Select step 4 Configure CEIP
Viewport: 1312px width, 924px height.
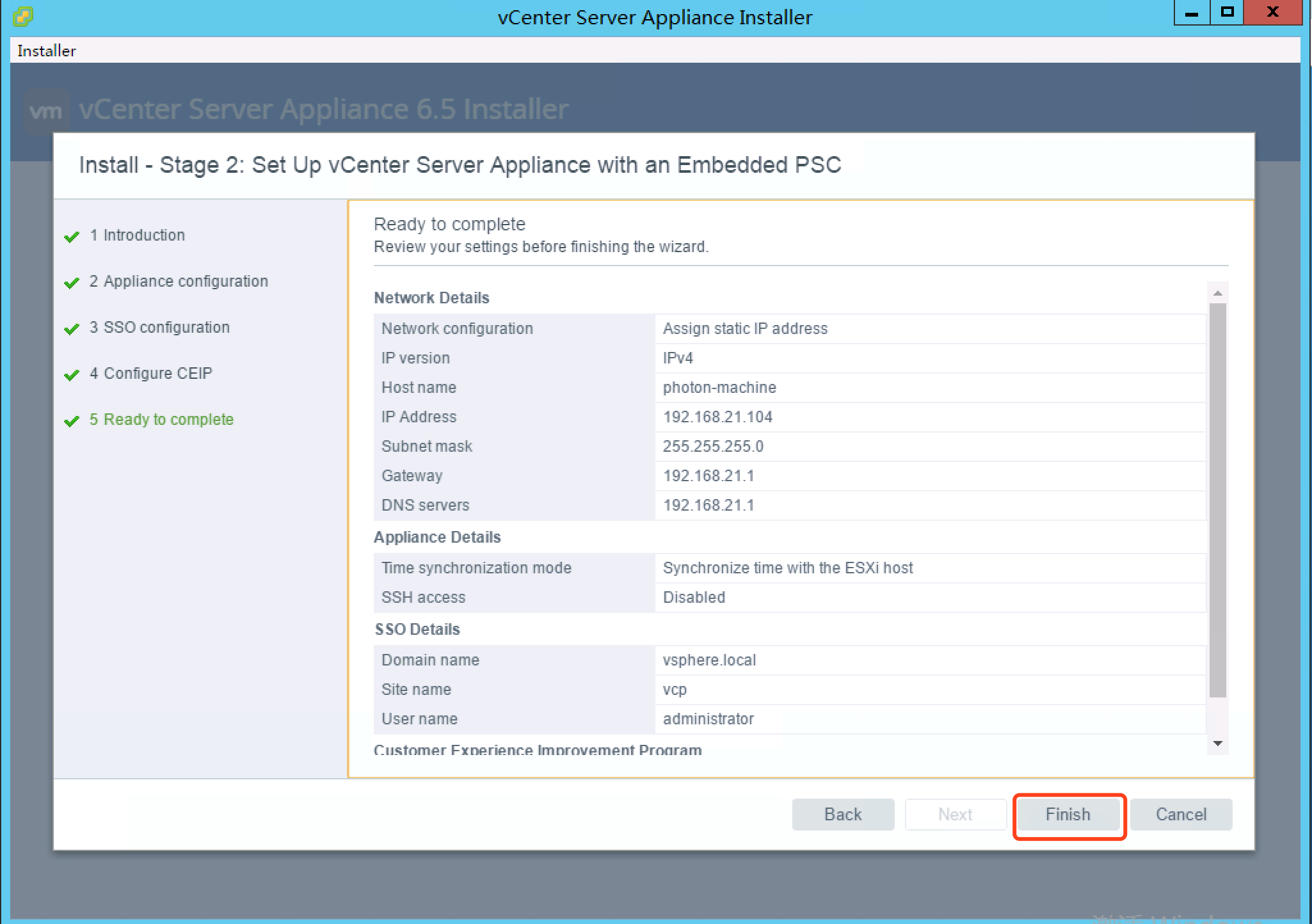tap(150, 373)
